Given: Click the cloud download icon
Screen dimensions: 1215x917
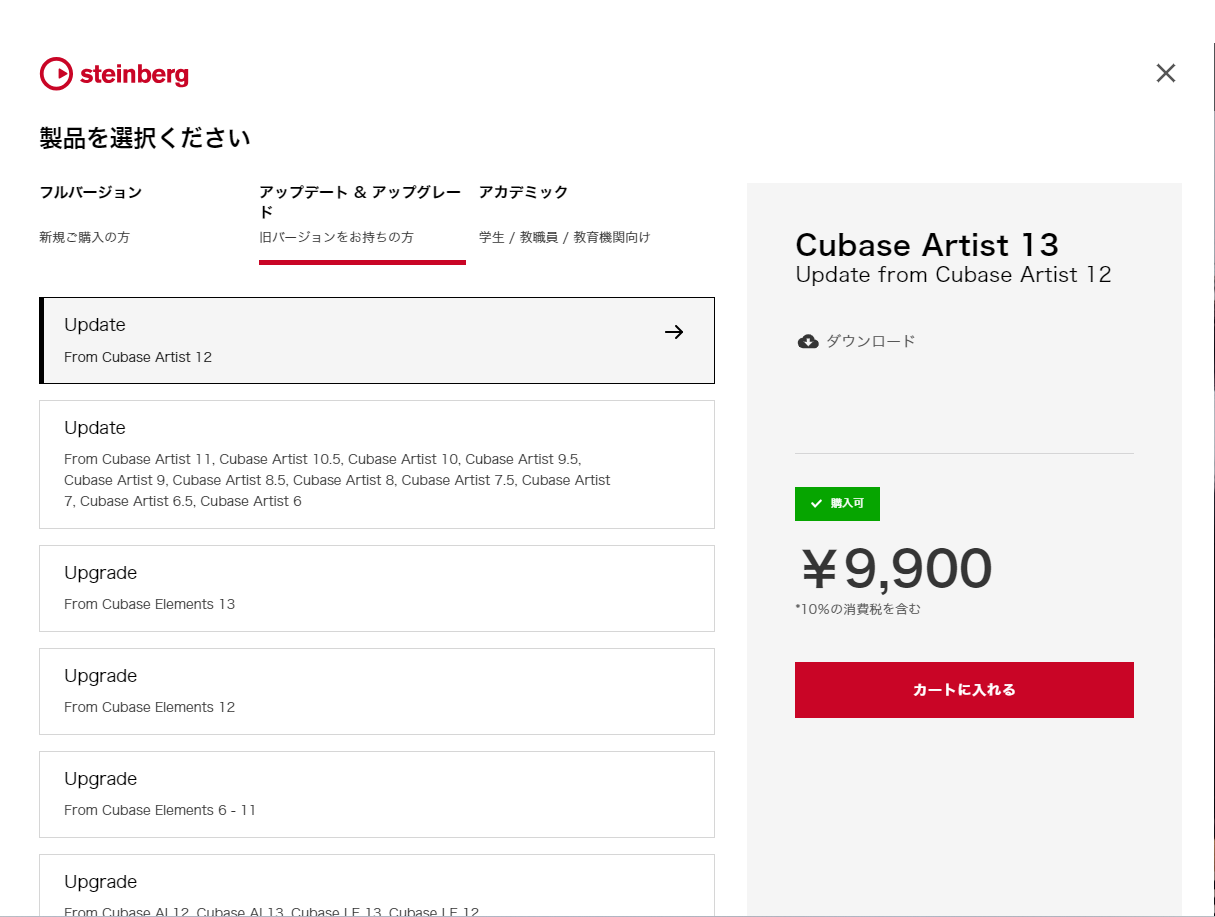Looking at the screenshot, I should [808, 341].
